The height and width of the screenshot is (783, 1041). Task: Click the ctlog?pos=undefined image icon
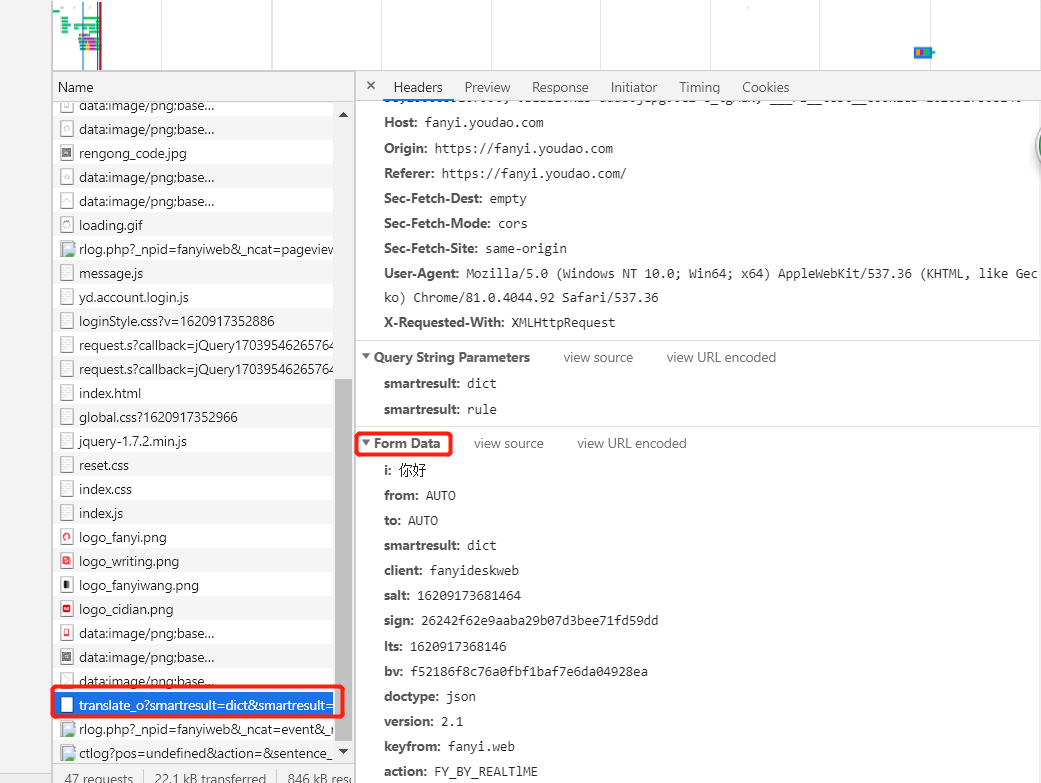pos(68,753)
